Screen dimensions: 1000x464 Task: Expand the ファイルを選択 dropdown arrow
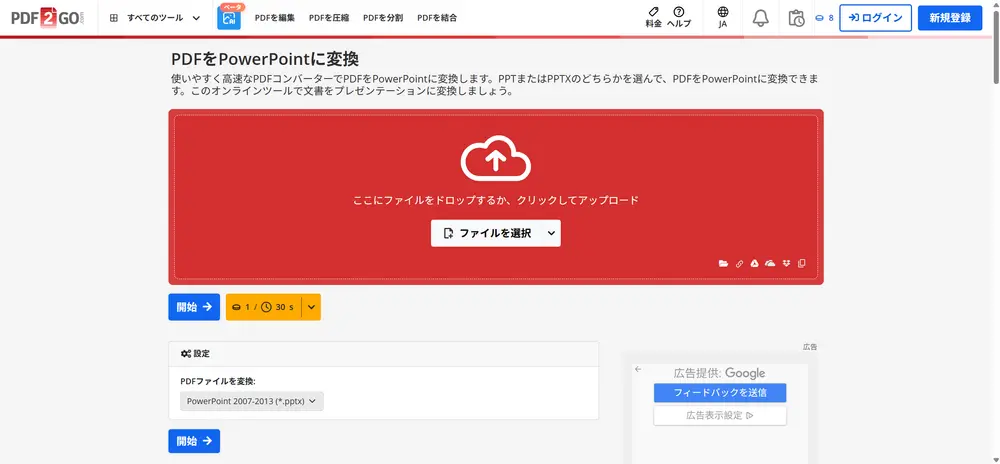click(x=552, y=233)
